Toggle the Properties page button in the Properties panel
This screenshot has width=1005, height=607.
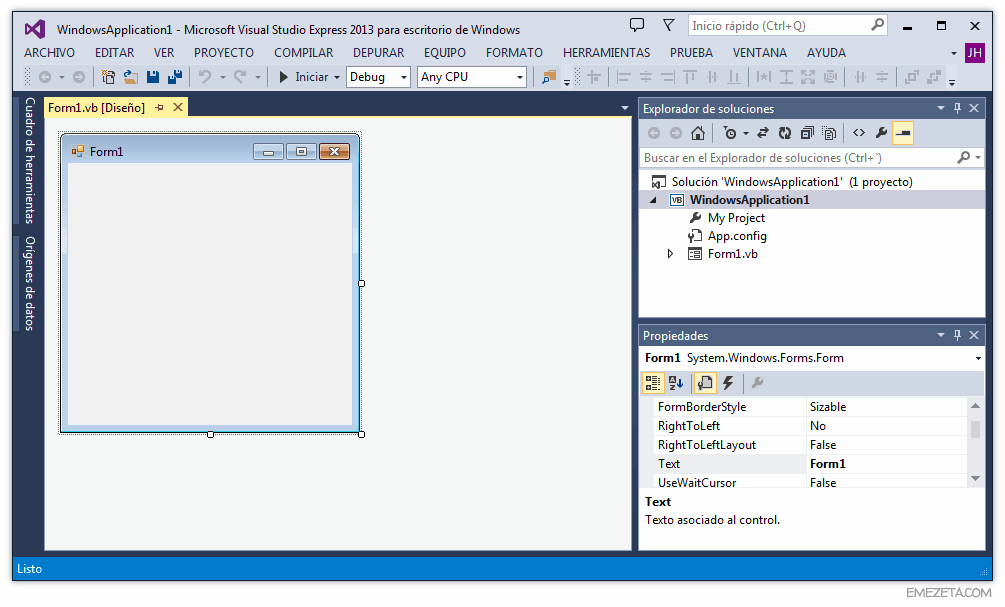click(705, 383)
